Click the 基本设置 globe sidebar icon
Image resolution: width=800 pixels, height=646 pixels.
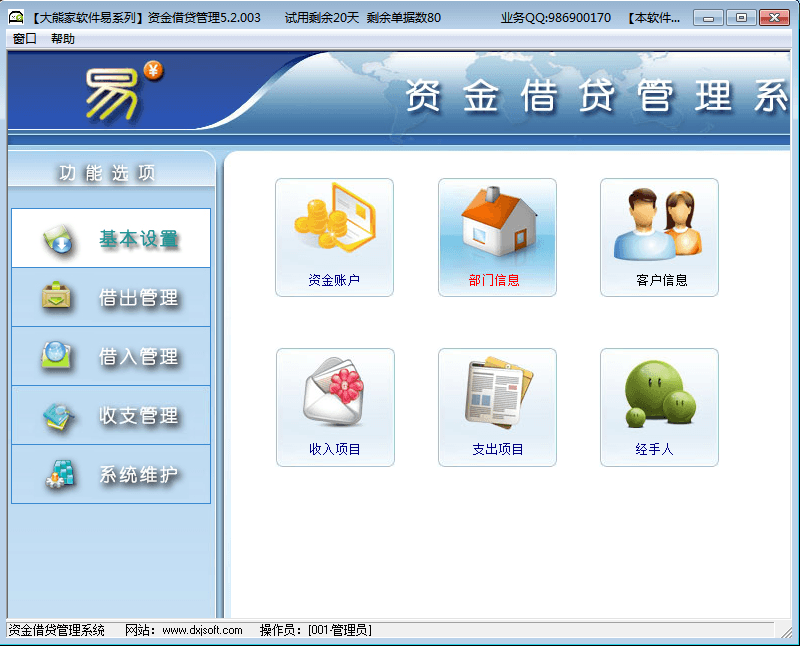pos(58,239)
